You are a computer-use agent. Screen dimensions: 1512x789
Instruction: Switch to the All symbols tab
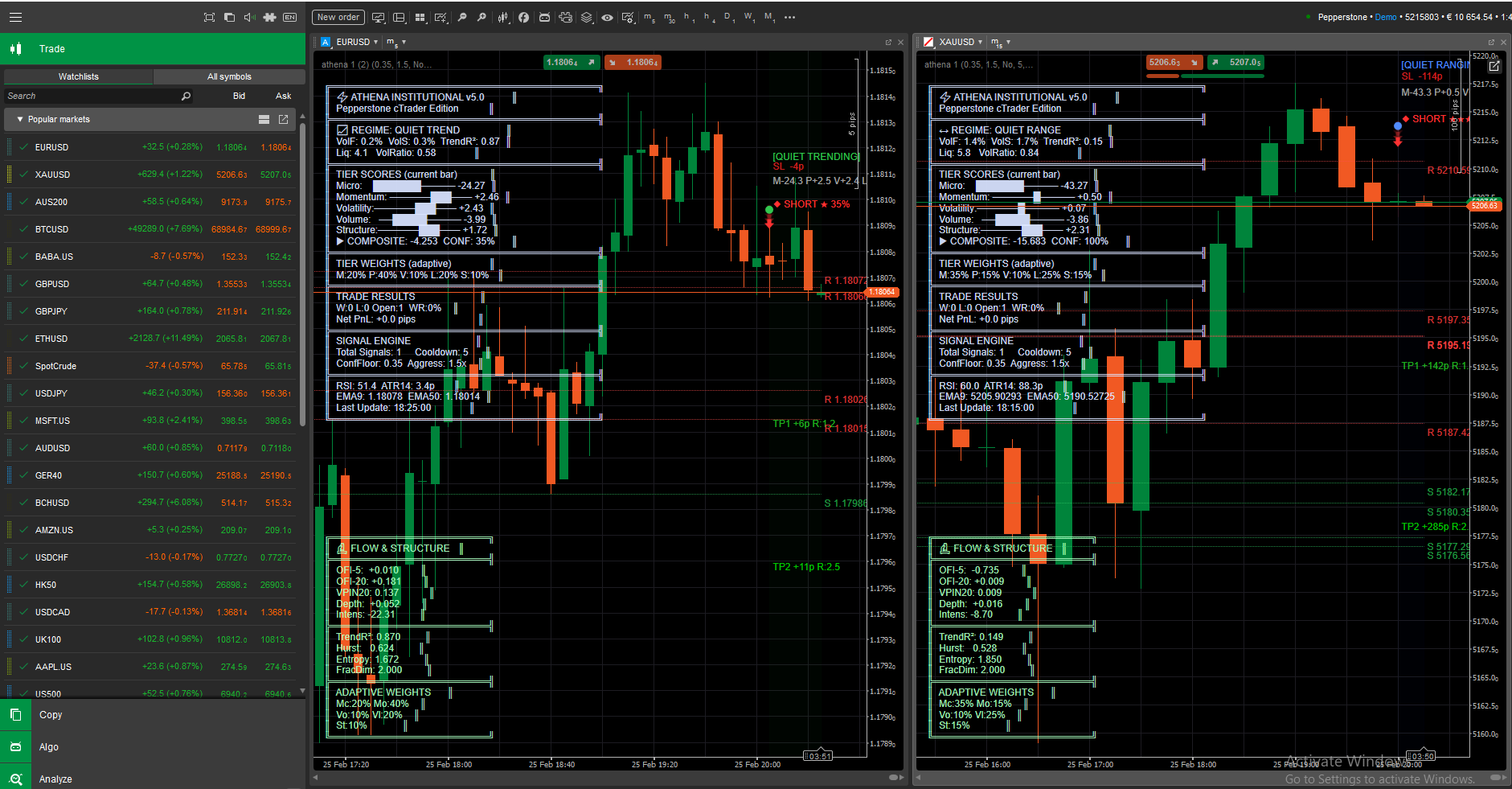click(229, 76)
